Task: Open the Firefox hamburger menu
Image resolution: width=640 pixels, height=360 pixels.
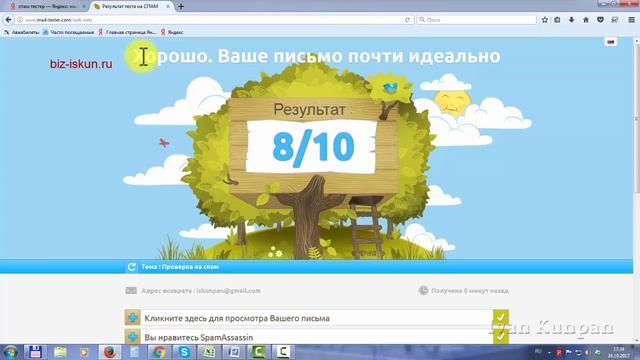Action: (631, 20)
